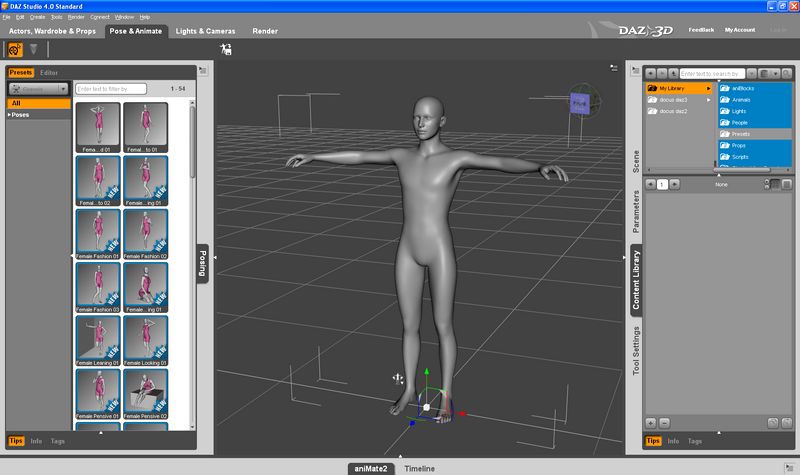Open the Render menu in menu bar
This screenshot has height=475, width=800.
(76, 17)
